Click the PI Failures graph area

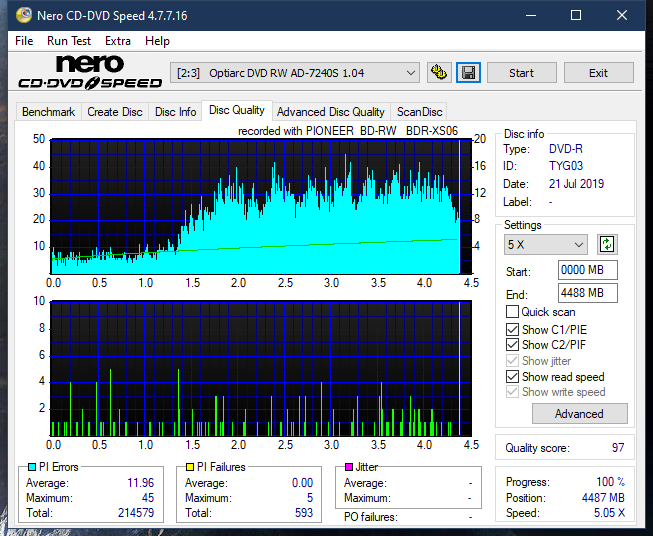261,369
